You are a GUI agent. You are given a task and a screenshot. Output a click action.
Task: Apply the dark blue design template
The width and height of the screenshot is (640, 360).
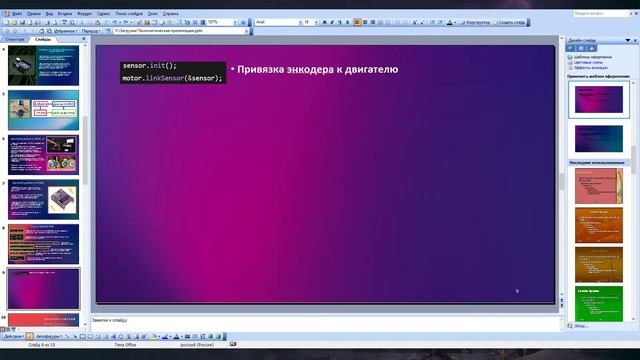(x=599, y=139)
